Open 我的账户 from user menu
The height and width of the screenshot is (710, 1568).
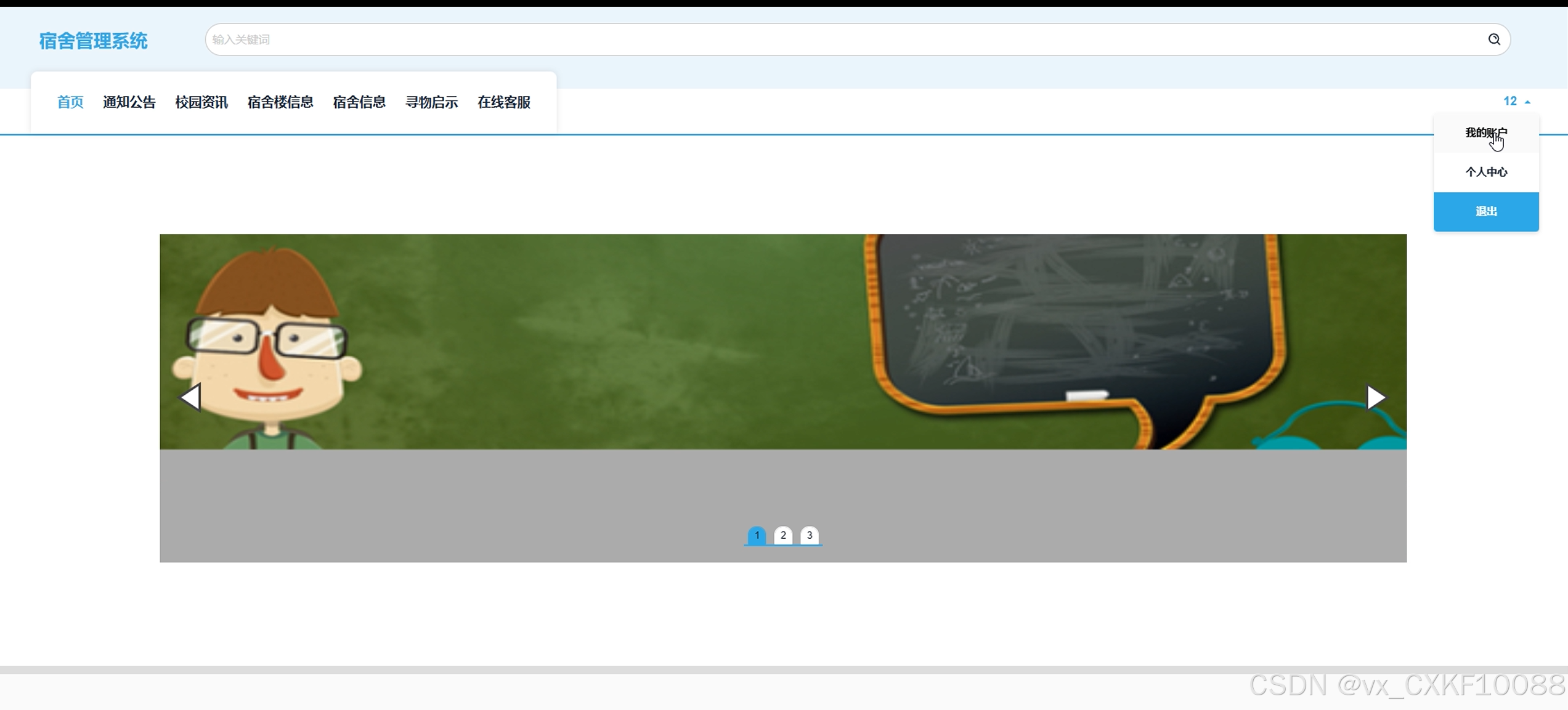coord(1485,132)
